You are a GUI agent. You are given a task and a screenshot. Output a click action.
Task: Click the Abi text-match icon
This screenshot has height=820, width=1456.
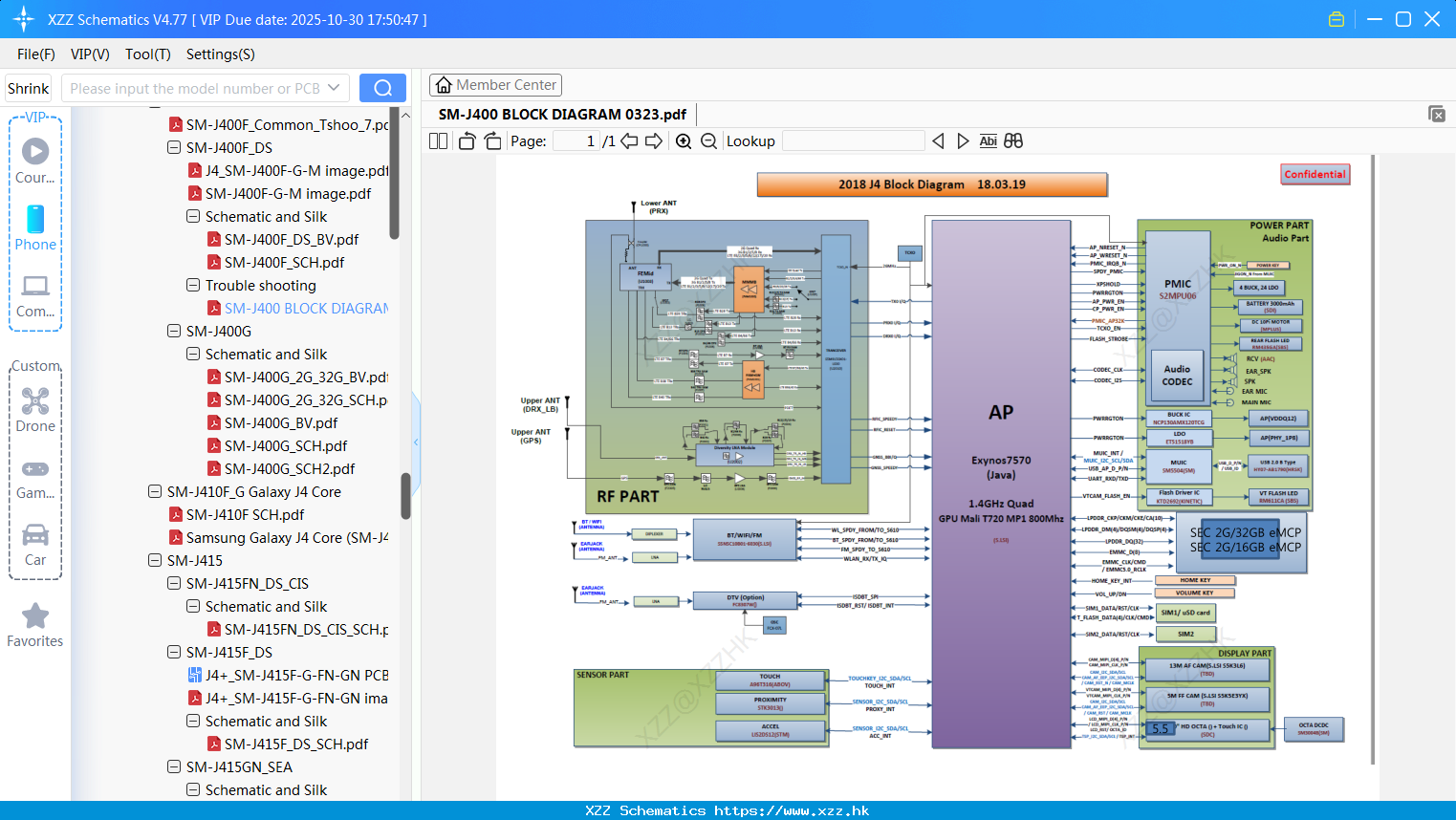(x=989, y=141)
